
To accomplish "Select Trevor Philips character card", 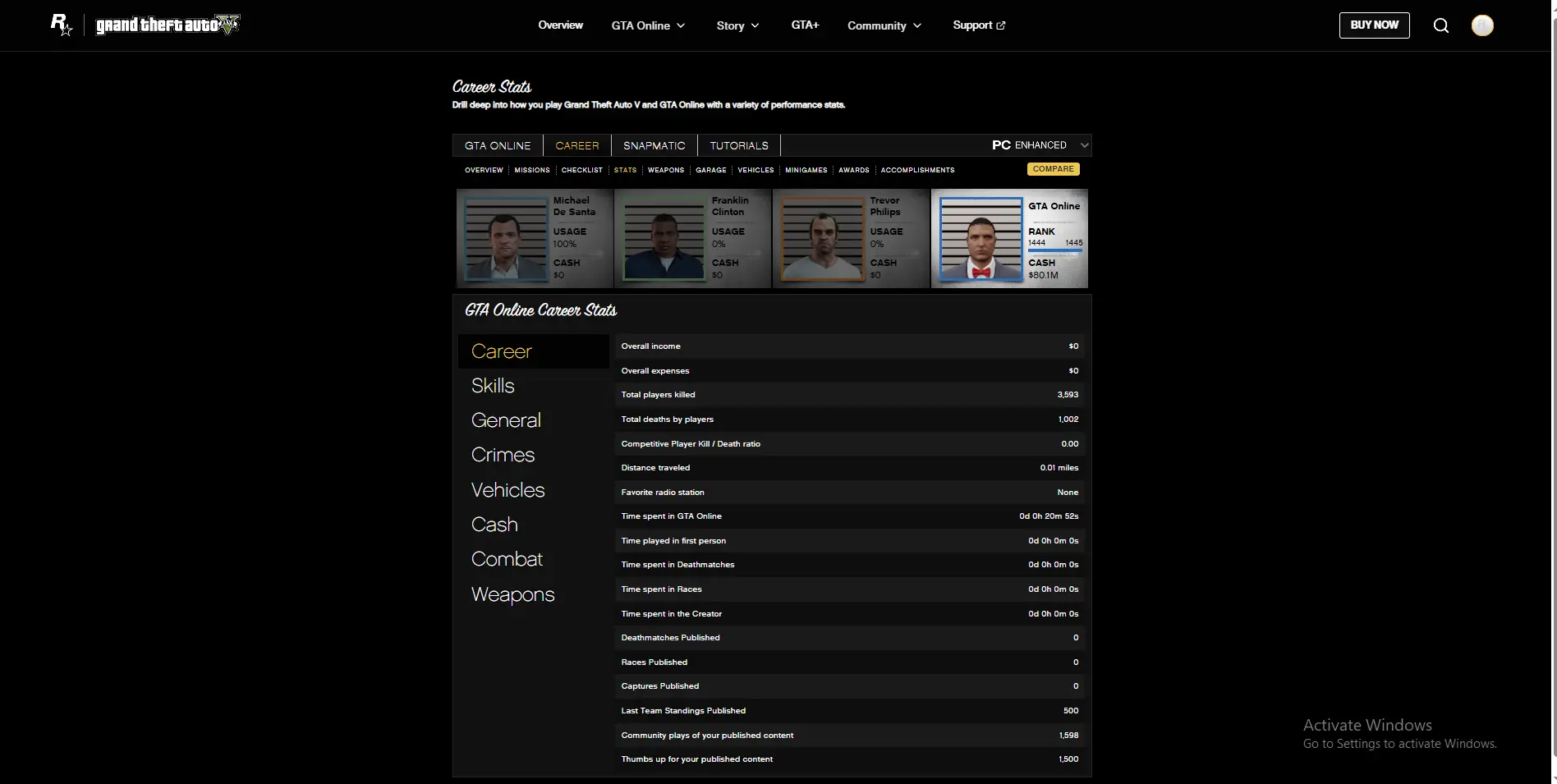I will coord(851,238).
